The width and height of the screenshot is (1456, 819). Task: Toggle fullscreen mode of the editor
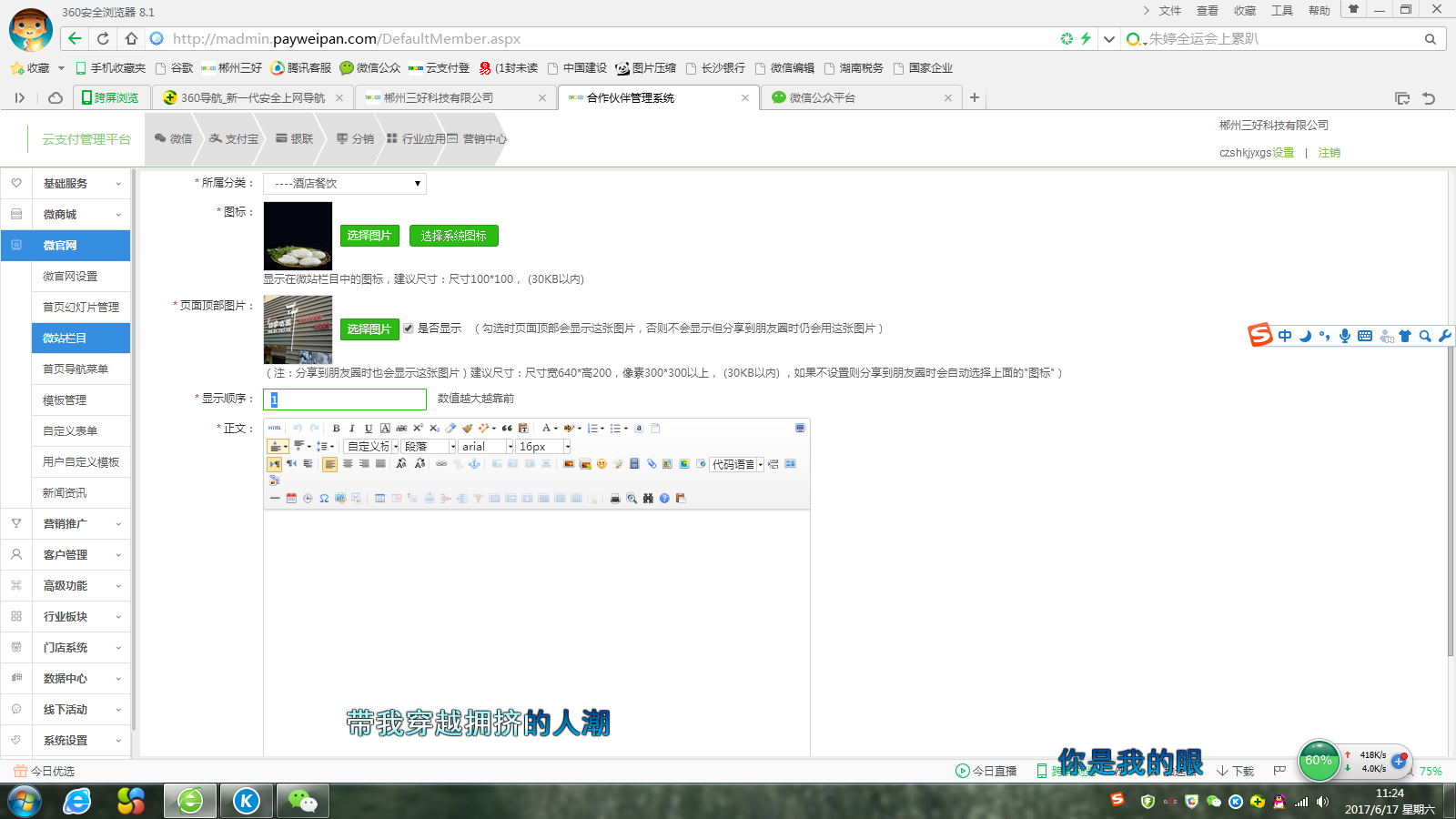(800, 429)
